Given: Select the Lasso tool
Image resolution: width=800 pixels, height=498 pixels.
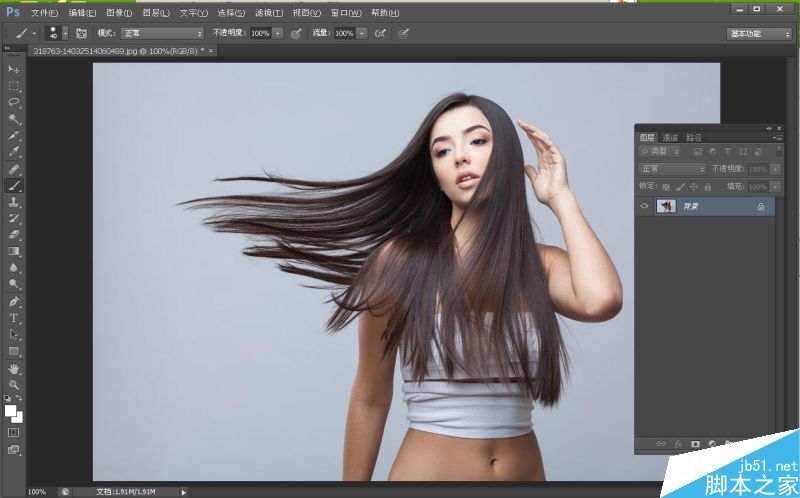Looking at the screenshot, I should click(14, 102).
